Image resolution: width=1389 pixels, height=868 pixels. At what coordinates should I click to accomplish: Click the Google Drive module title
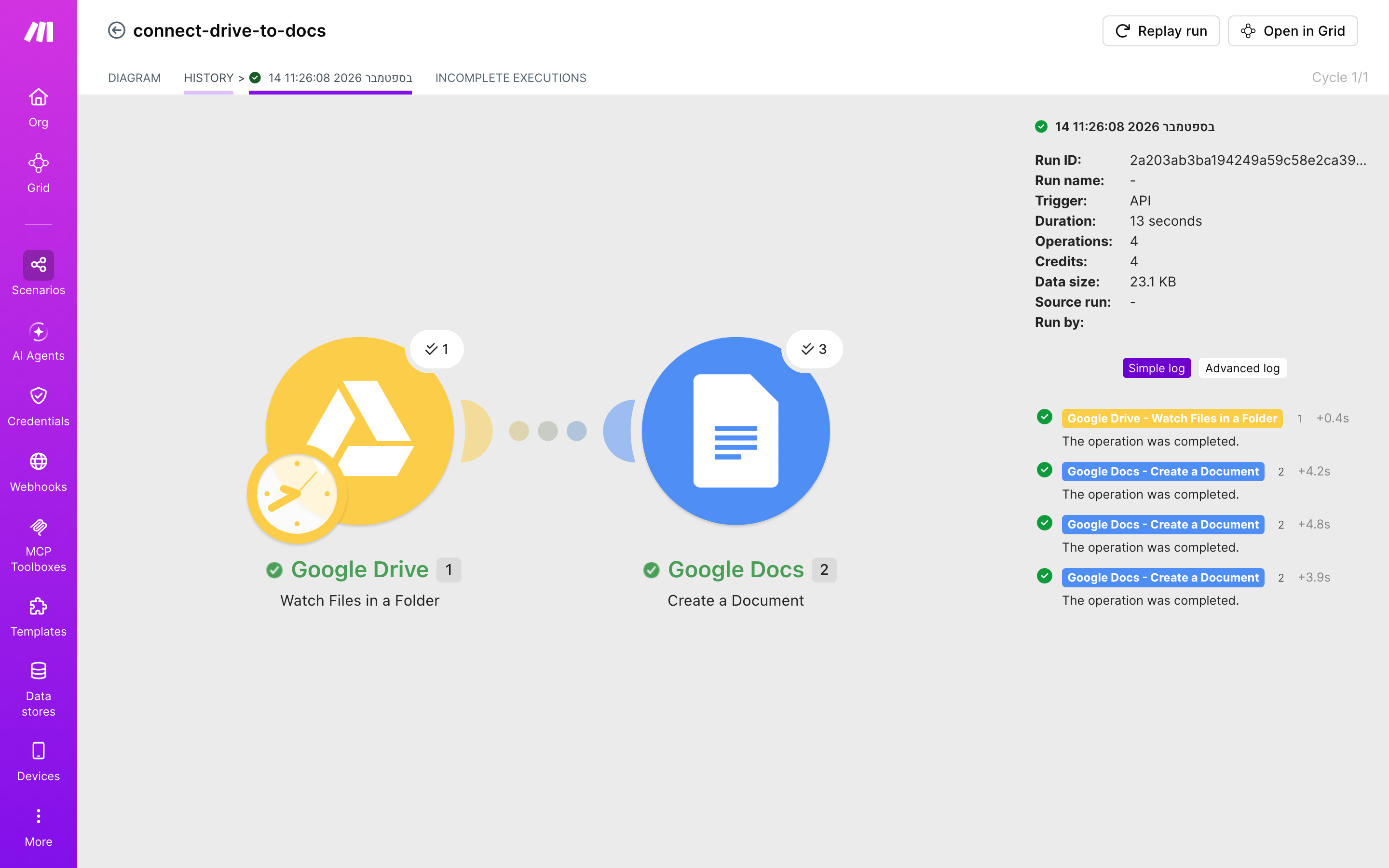360,570
